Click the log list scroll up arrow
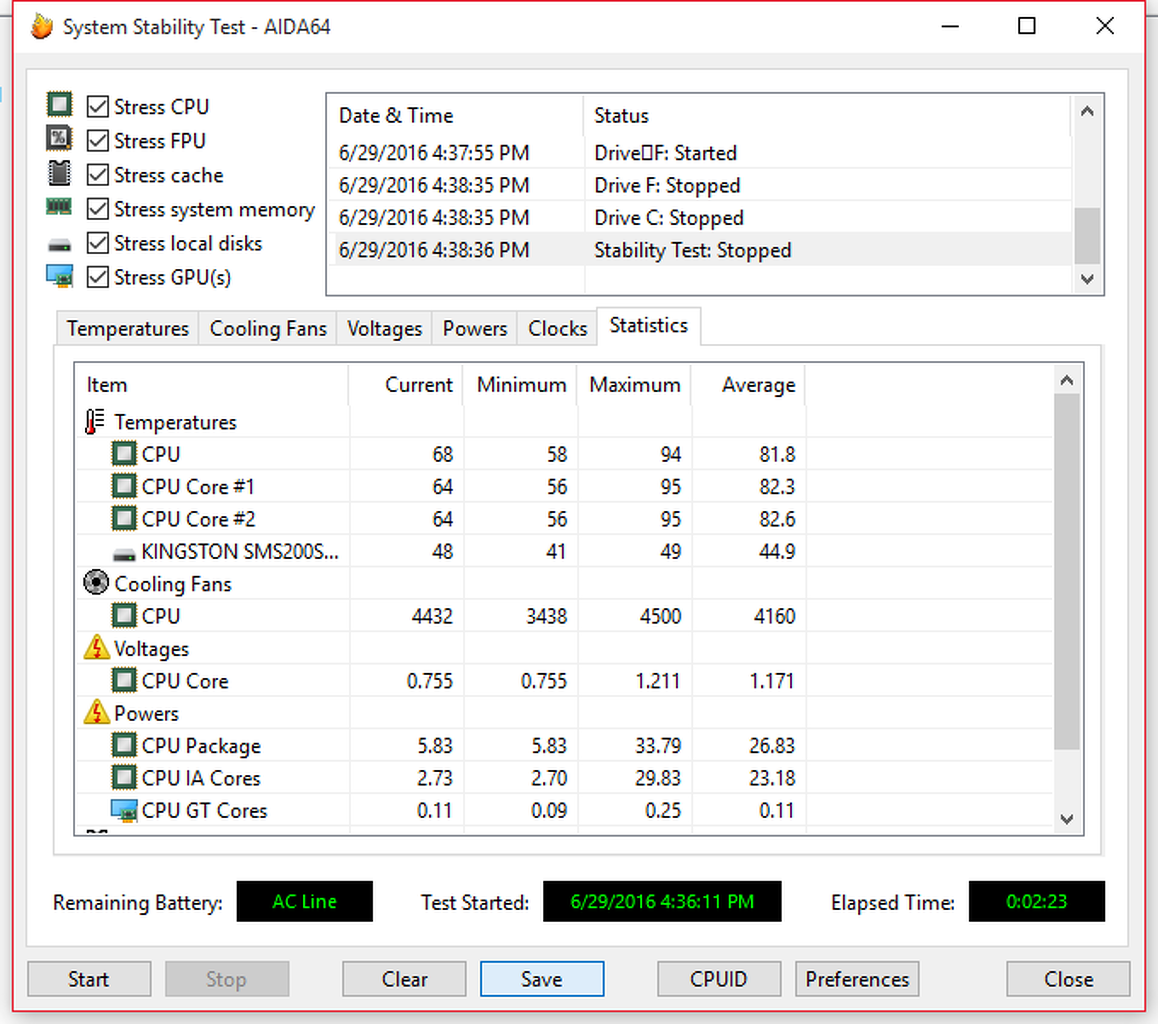 (x=1086, y=111)
